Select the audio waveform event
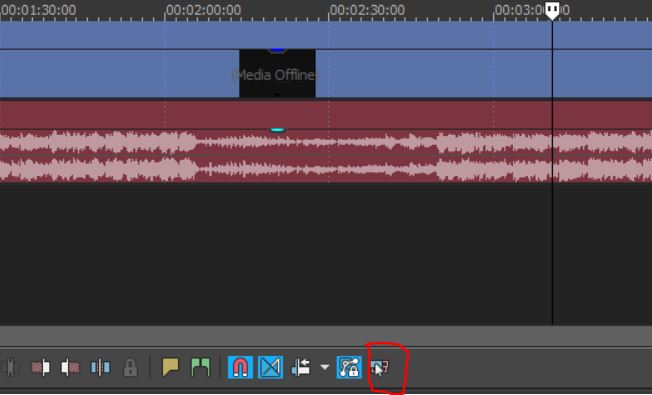Viewport: 652px width, 395px height. [x=326, y=156]
